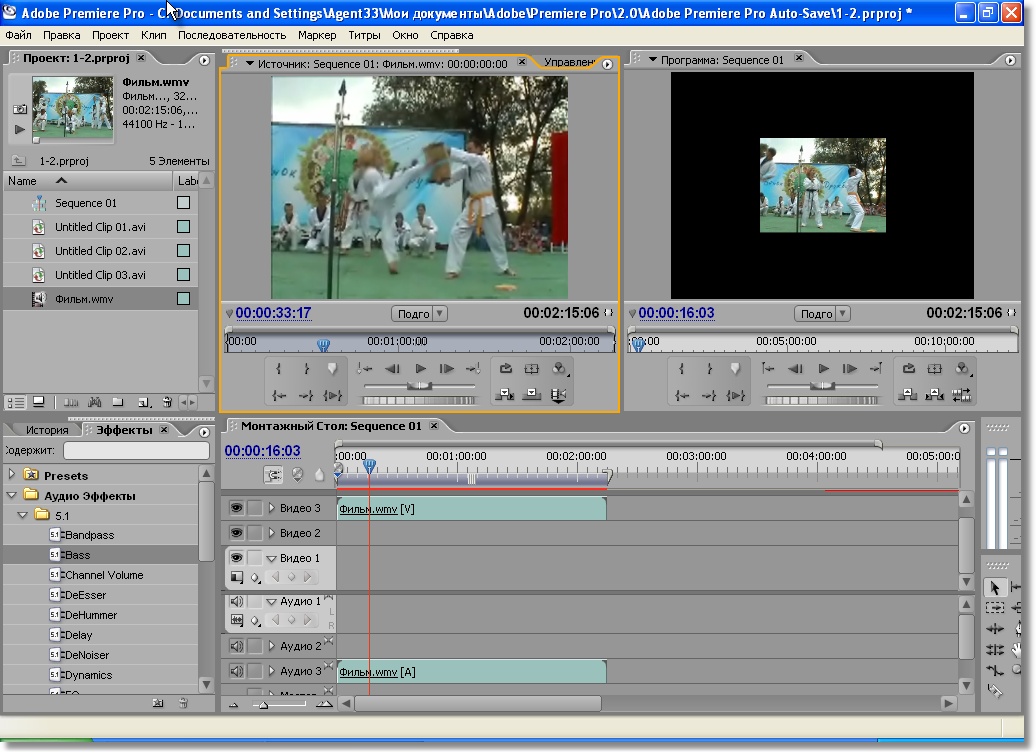
Task: Click label checkbox for Sequence 01
Action: pos(184,203)
